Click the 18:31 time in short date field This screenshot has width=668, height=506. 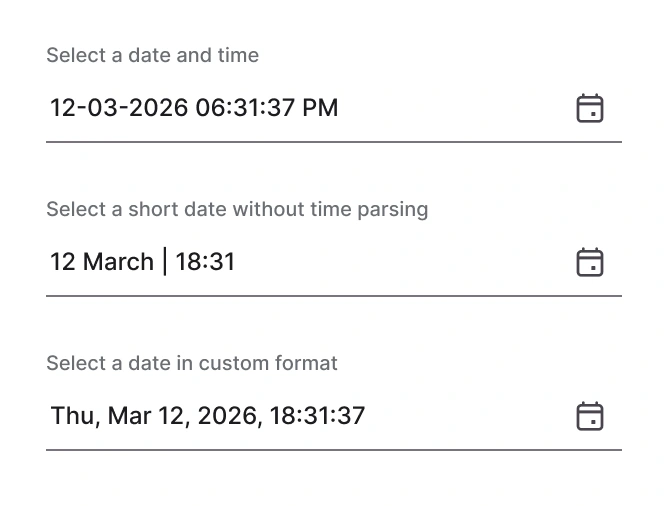205,262
